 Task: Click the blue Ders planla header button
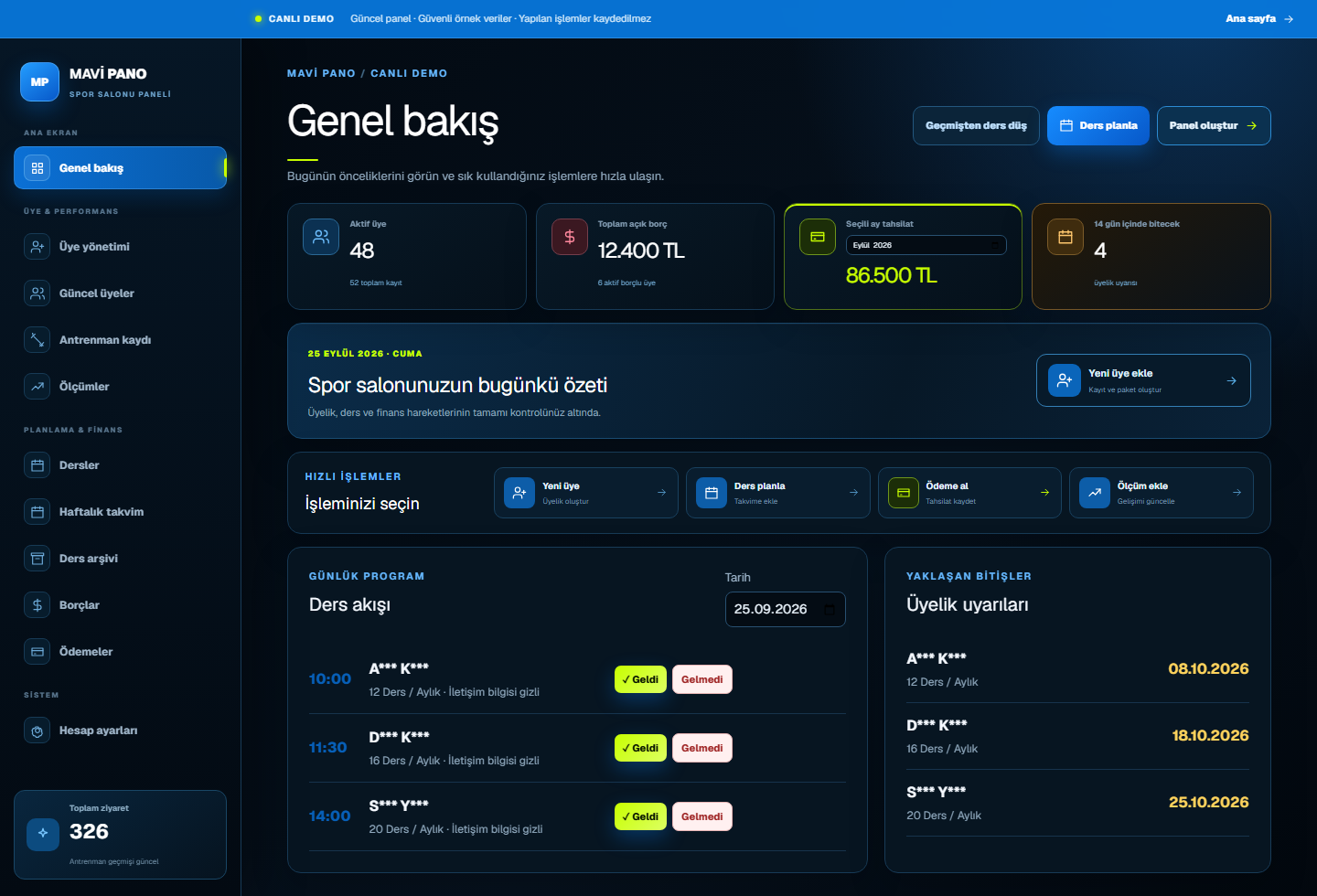pos(1098,126)
